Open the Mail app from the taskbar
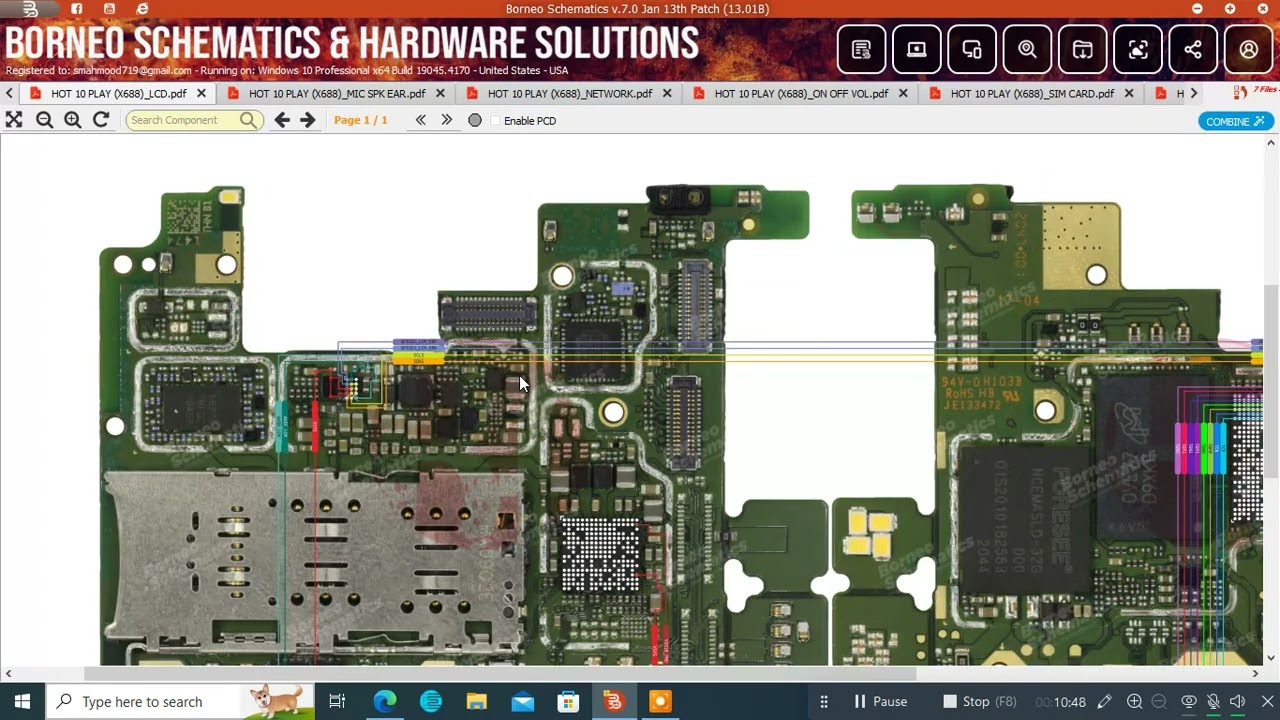 pos(522,702)
